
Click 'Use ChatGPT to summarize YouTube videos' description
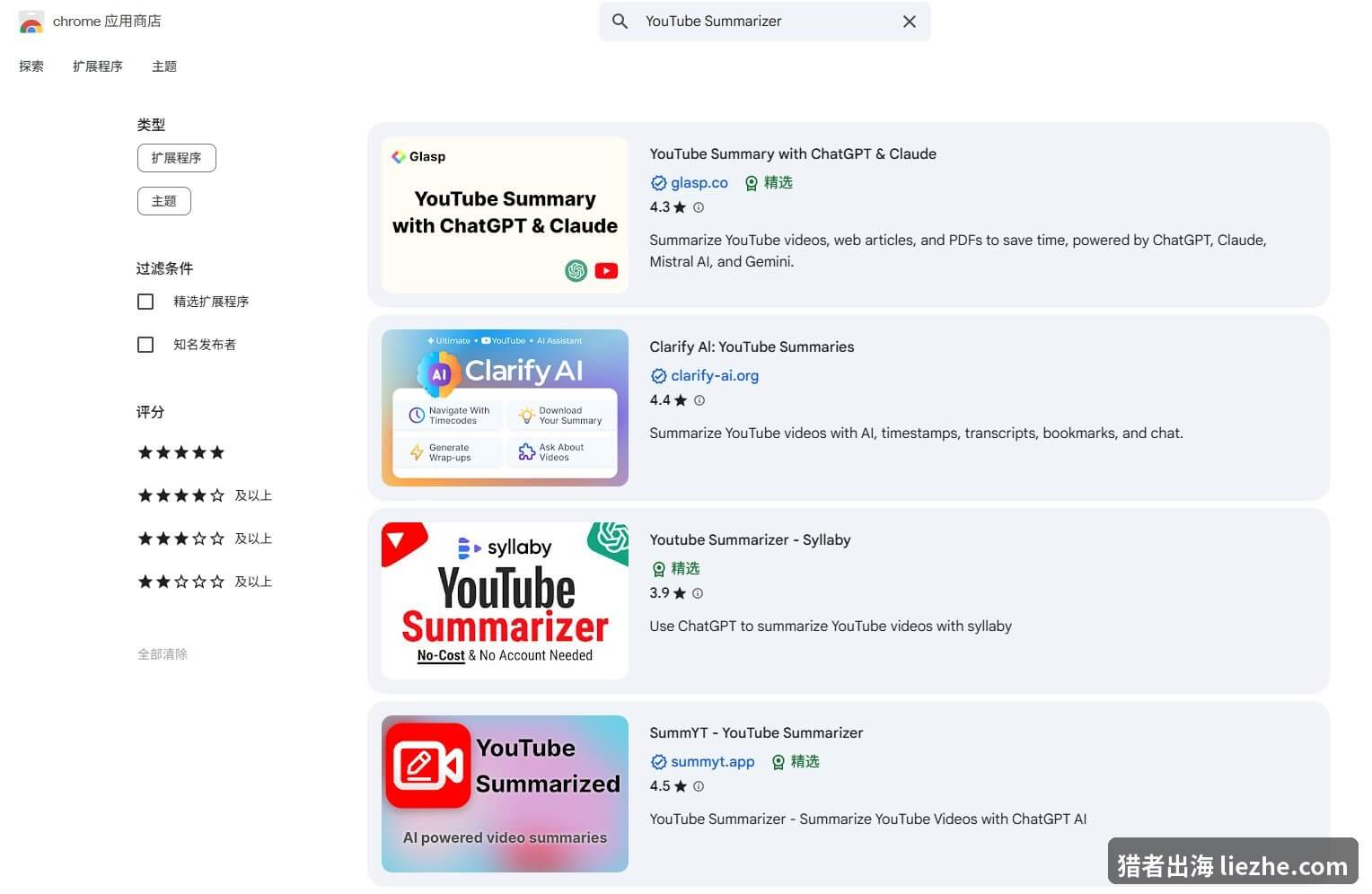click(831, 626)
